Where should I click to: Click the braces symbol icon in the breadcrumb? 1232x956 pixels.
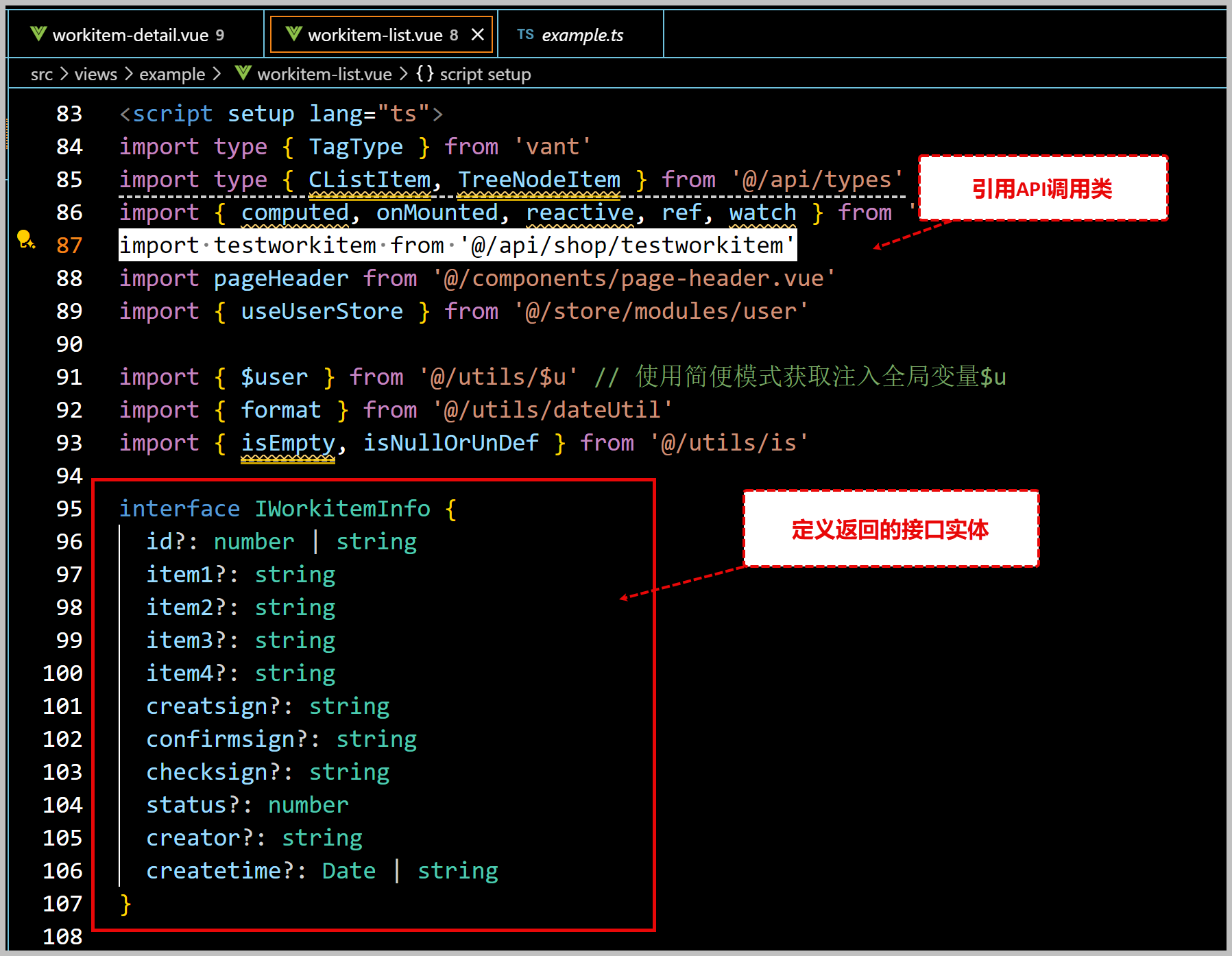425,73
